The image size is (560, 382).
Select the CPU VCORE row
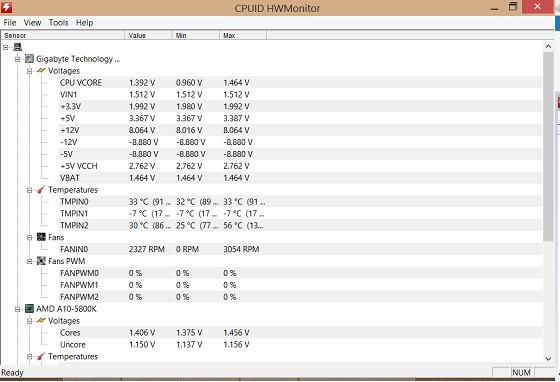pyautogui.click(x=300, y=82)
